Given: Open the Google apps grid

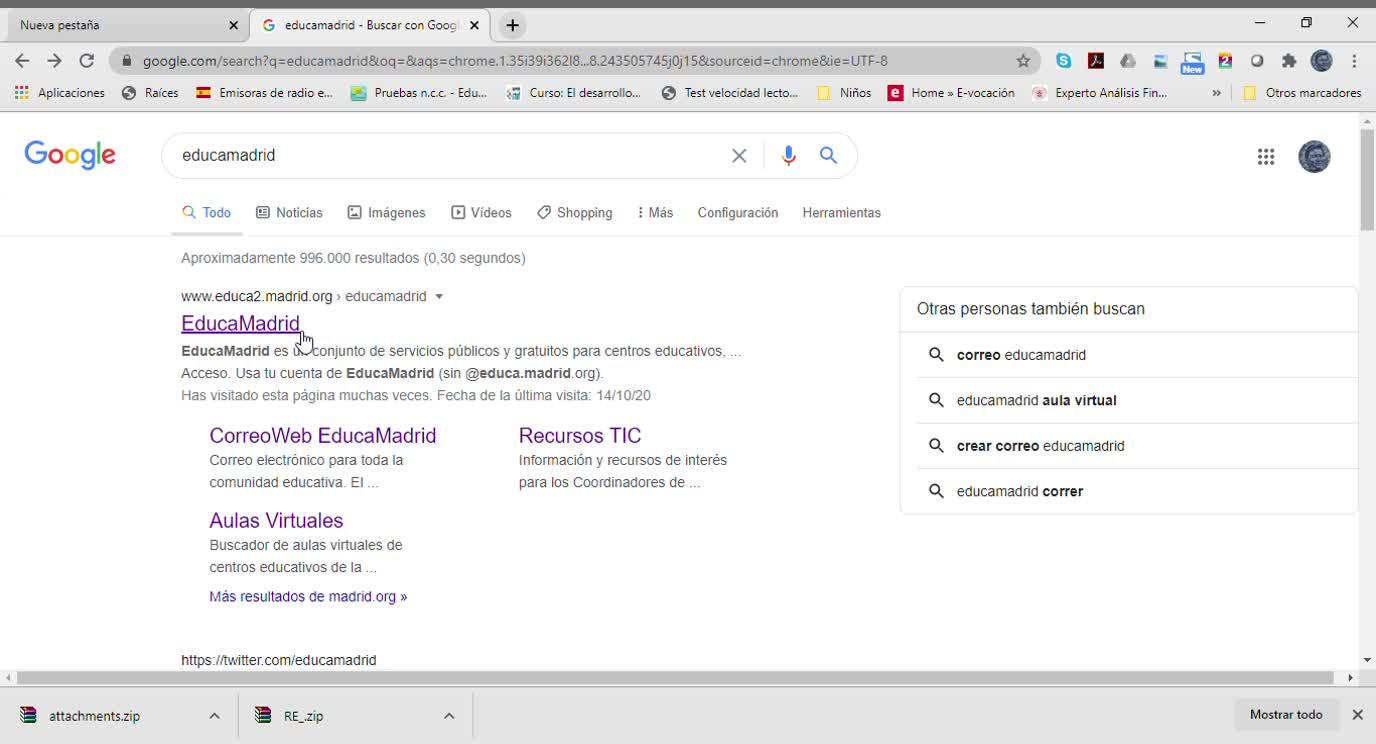Looking at the screenshot, I should click(1266, 156).
